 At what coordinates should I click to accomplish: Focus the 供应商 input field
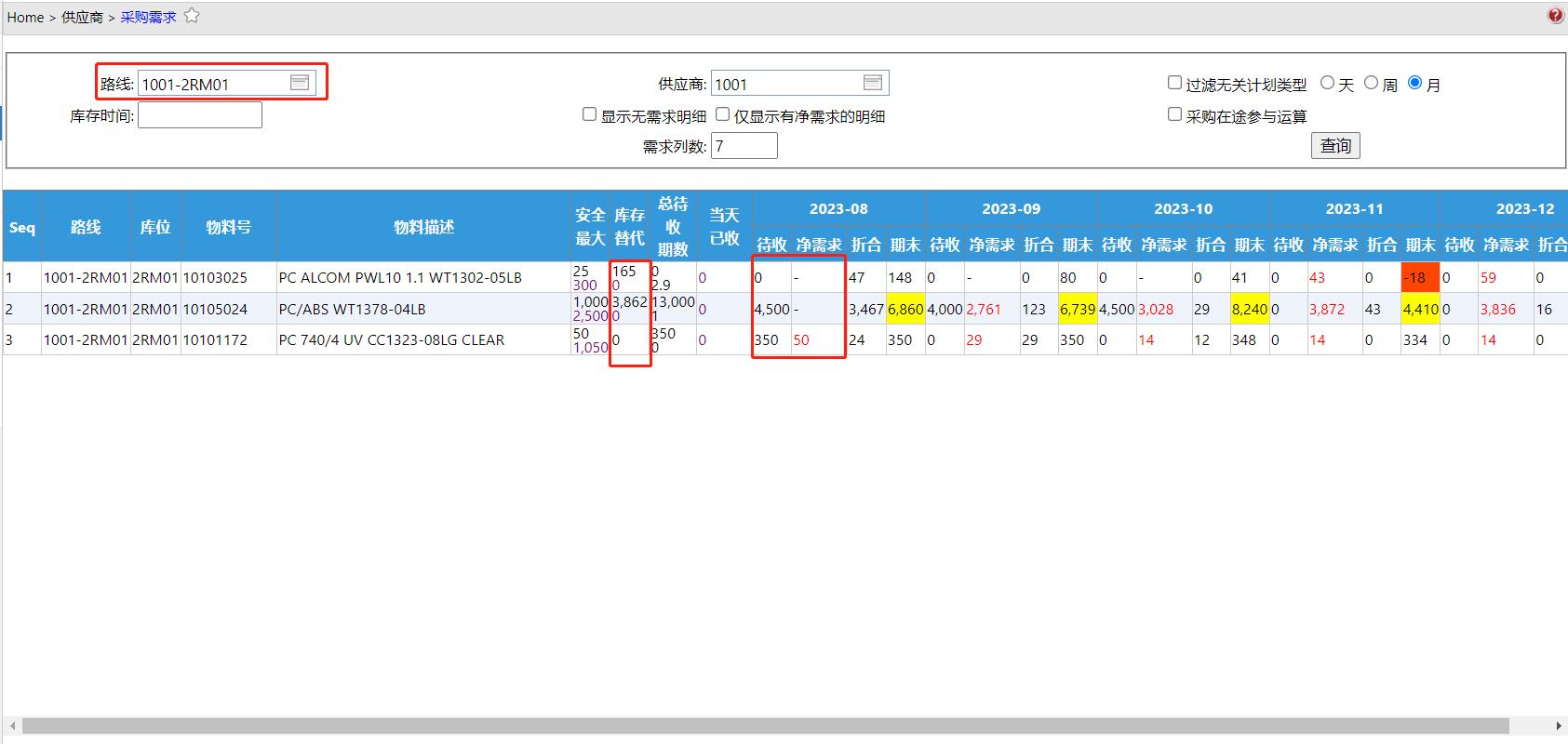pos(800,84)
